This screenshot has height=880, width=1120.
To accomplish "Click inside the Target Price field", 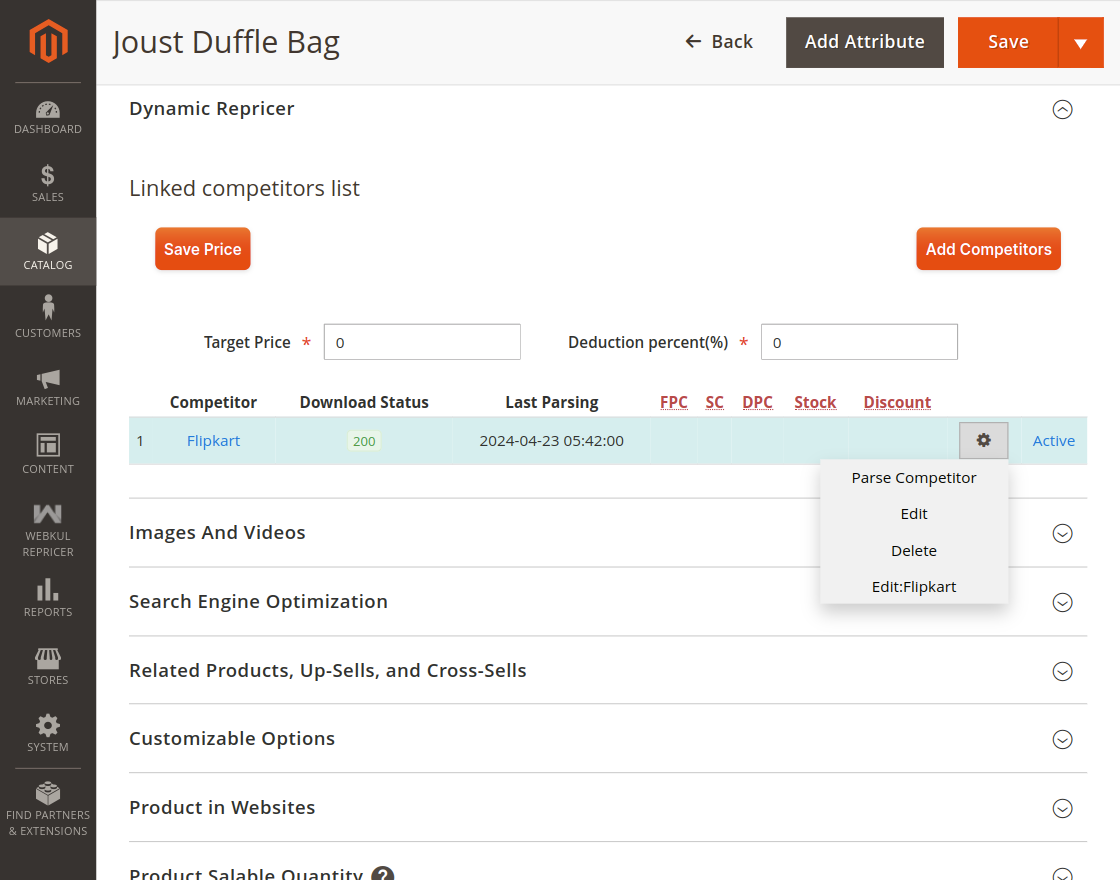I will coord(421,342).
